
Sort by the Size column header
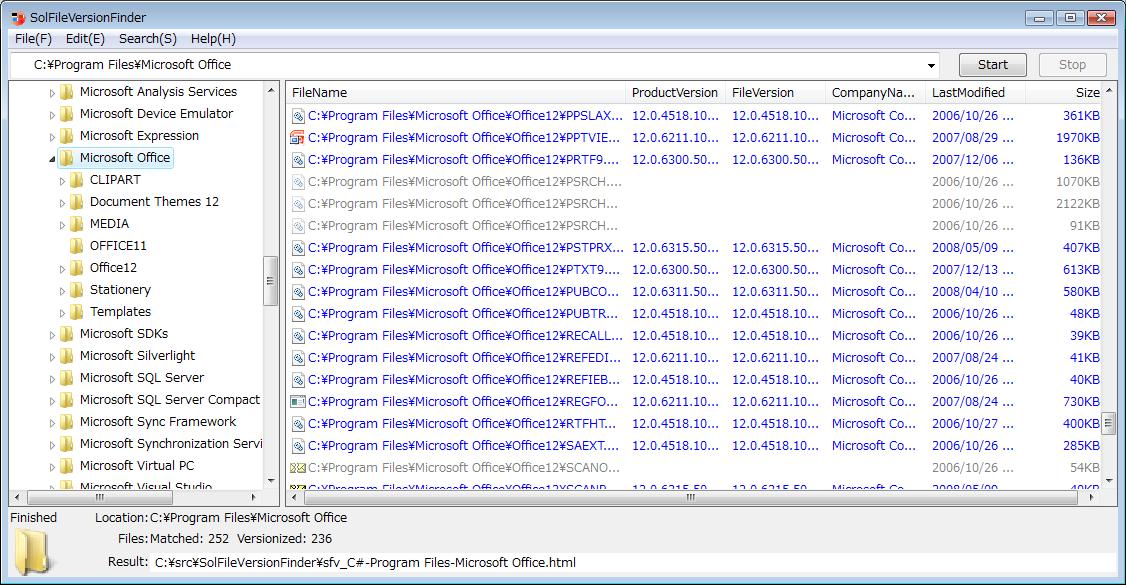(x=1064, y=93)
